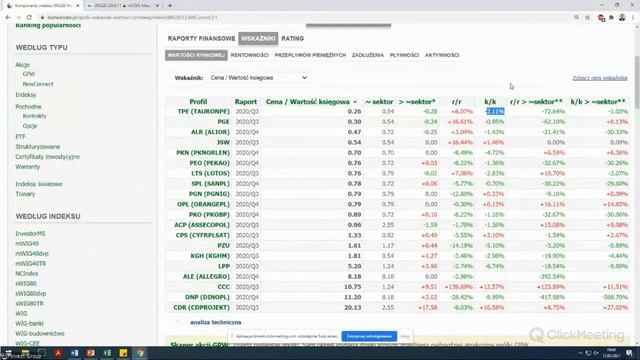Click the 'analiza techniczna' link
This screenshot has width=640, height=360.
(216, 322)
